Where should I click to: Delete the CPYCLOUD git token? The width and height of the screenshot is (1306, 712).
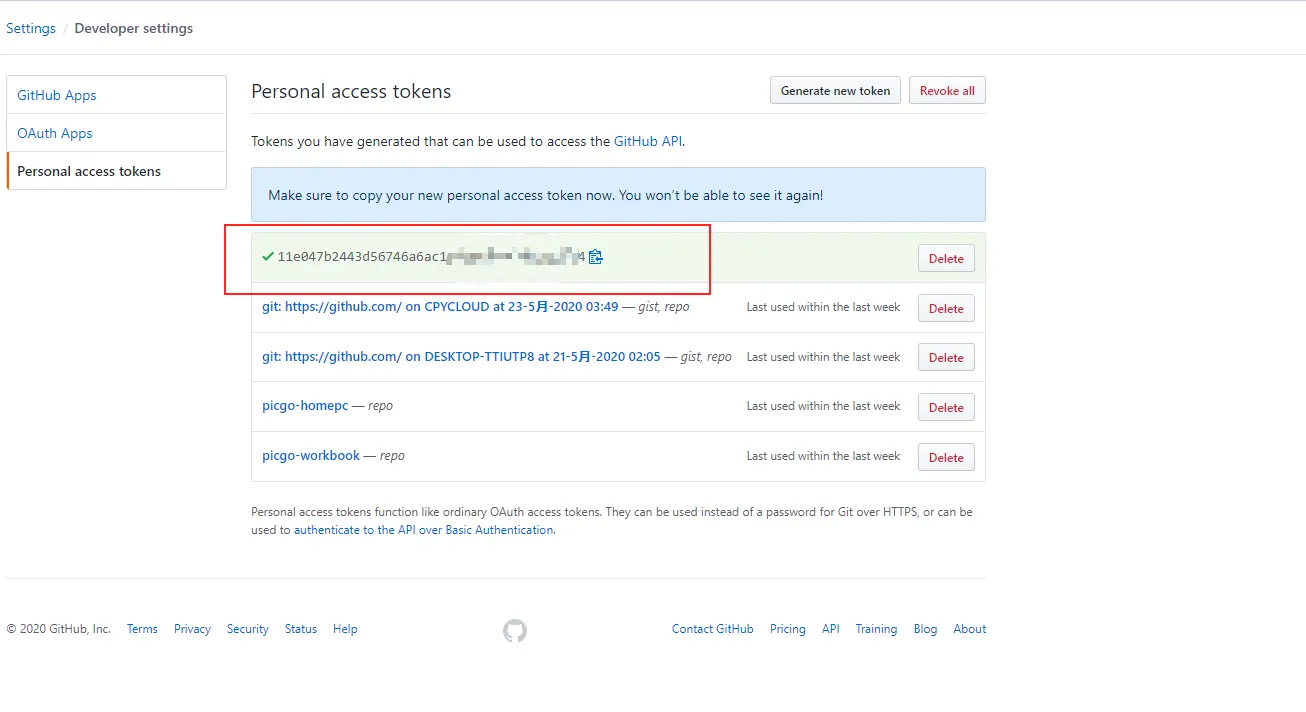[946, 308]
